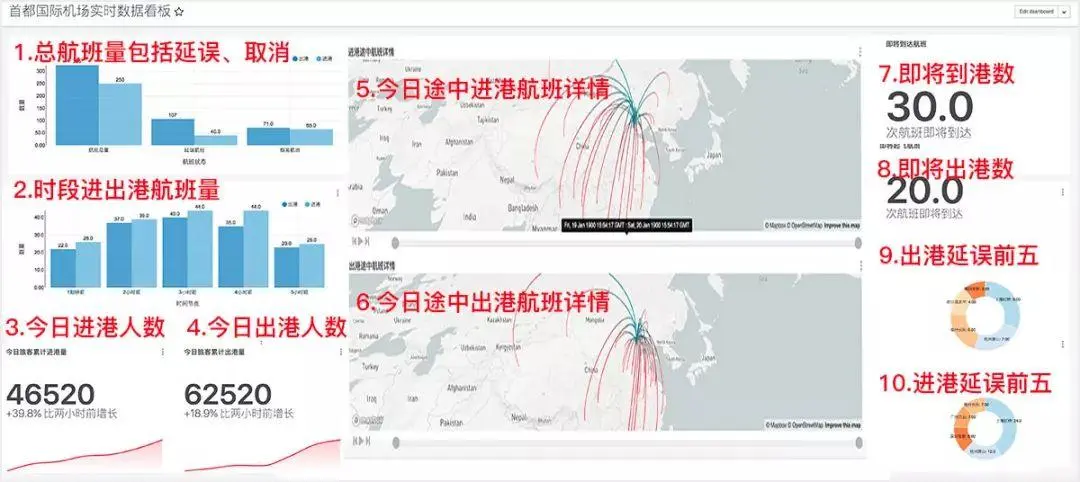Open options menu for 进港途中航班详情 map panel
This screenshot has height=482, width=1080.
[860, 52]
